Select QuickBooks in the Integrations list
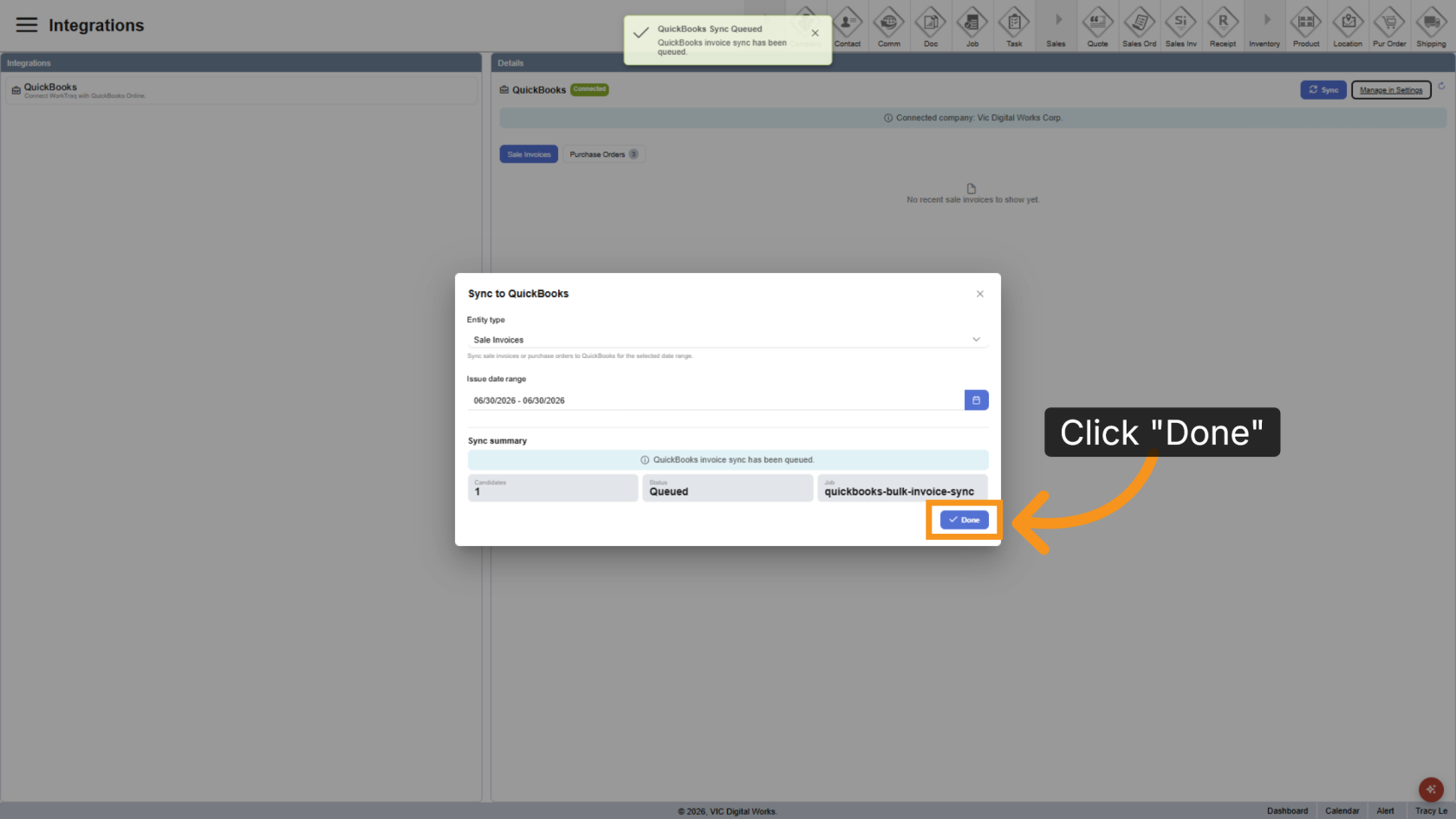The image size is (1456, 819). pyautogui.click(x=241, y=91)
